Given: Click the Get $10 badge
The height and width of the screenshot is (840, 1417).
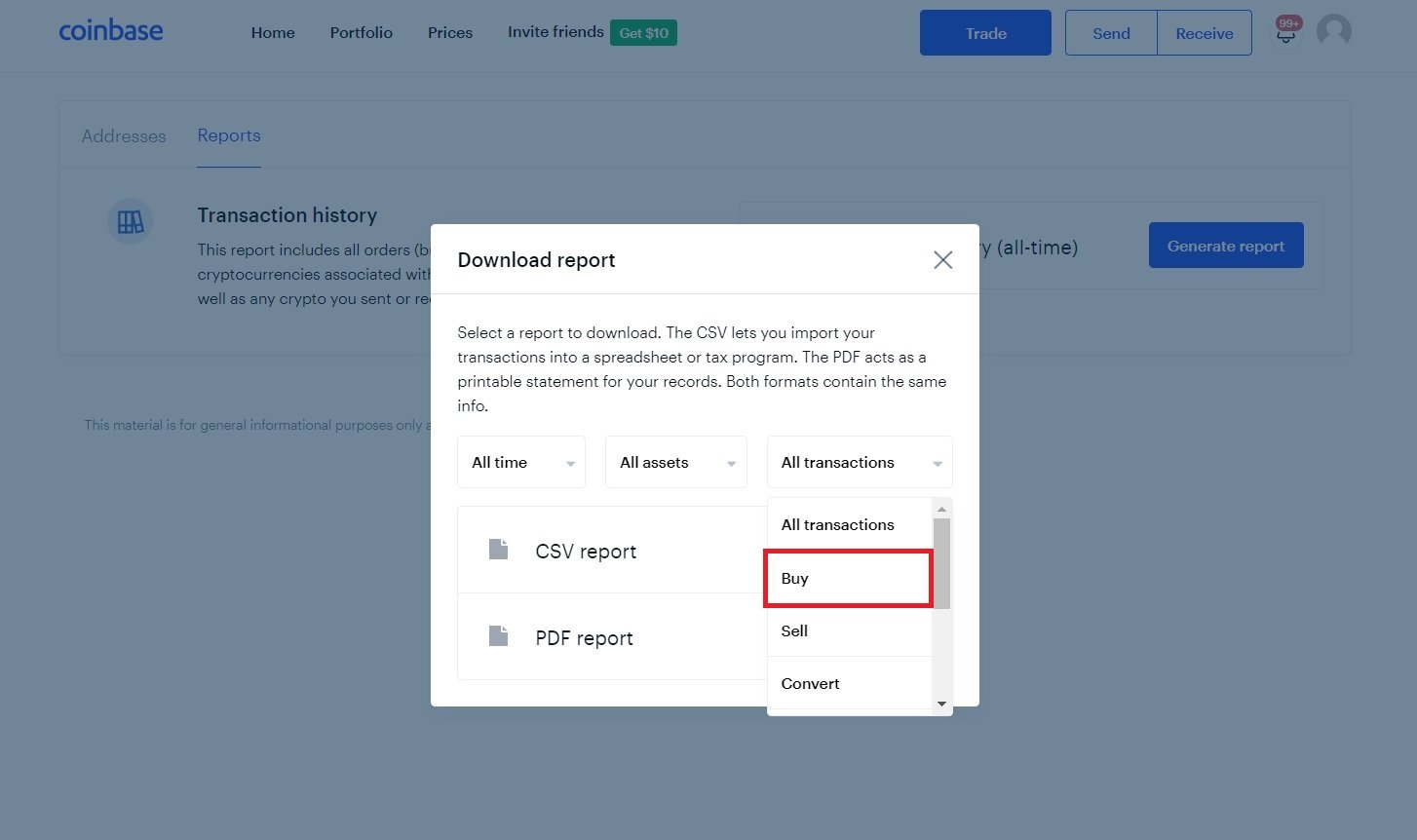Looking at the screenshot, I should tap(643, 33).
